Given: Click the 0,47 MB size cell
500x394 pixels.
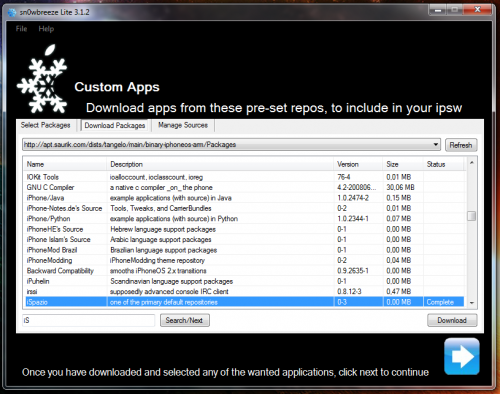Looking at the screenshot, I should pos(399,291).
